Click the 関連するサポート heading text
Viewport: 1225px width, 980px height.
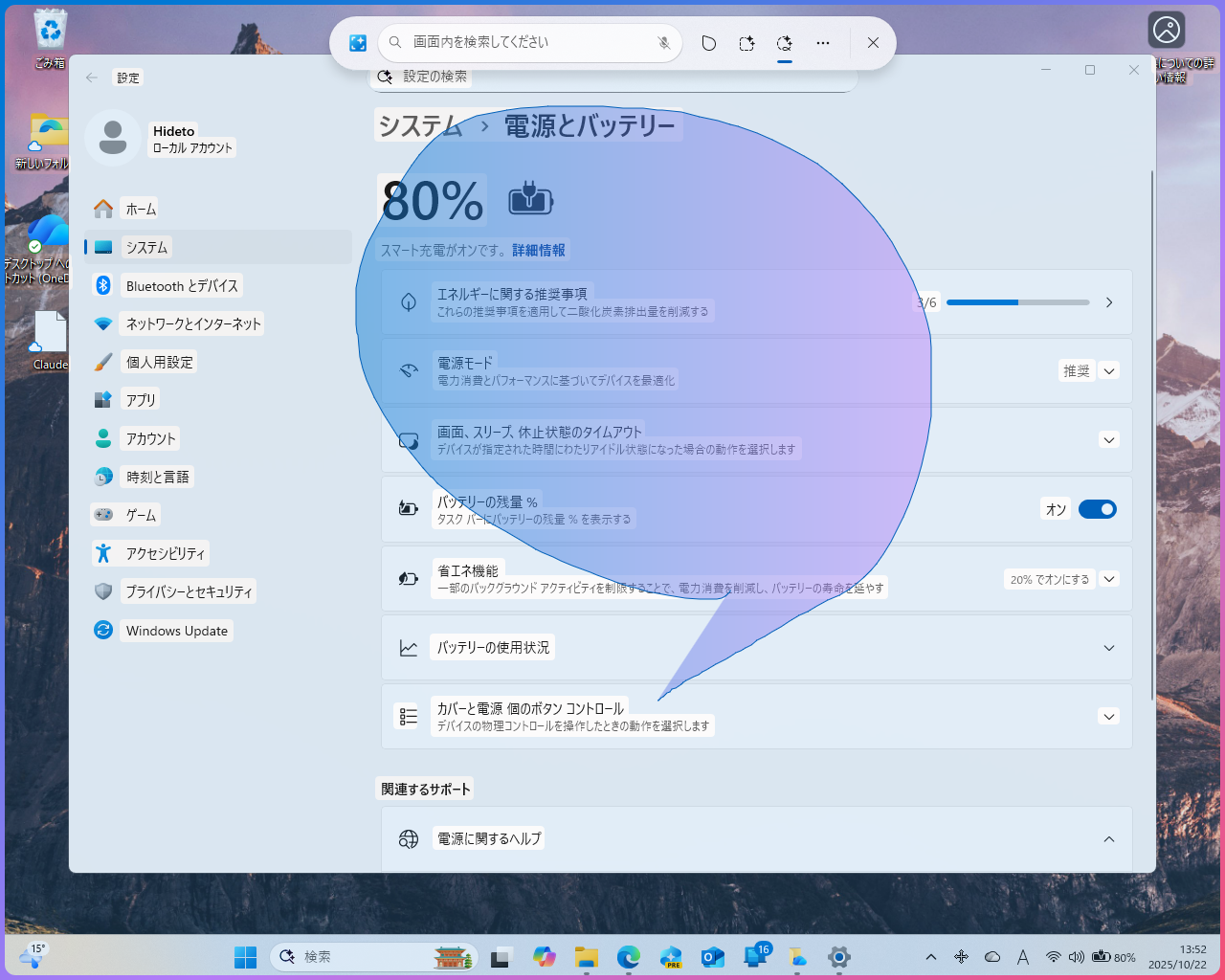coord(426,789)
